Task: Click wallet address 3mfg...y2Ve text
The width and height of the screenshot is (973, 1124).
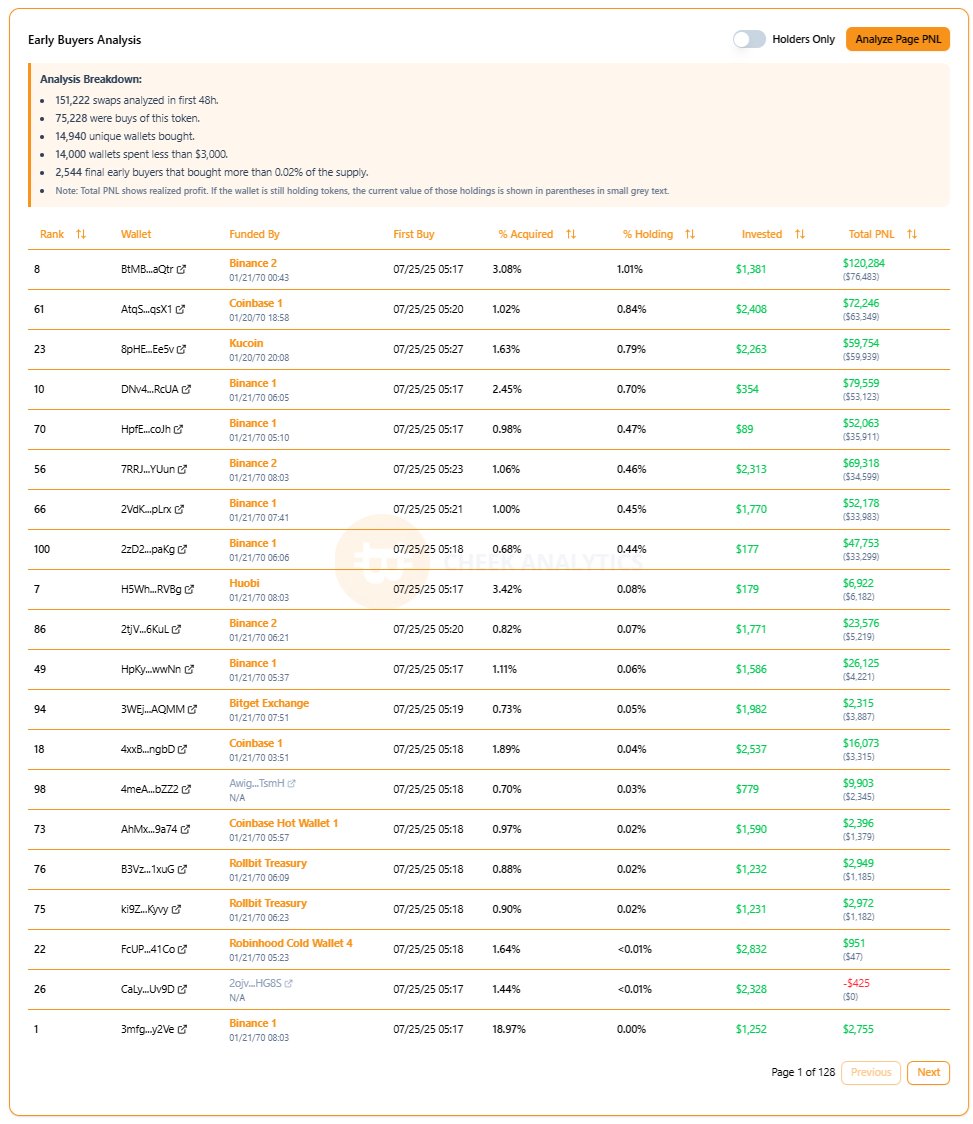Action: [147, 1029]
